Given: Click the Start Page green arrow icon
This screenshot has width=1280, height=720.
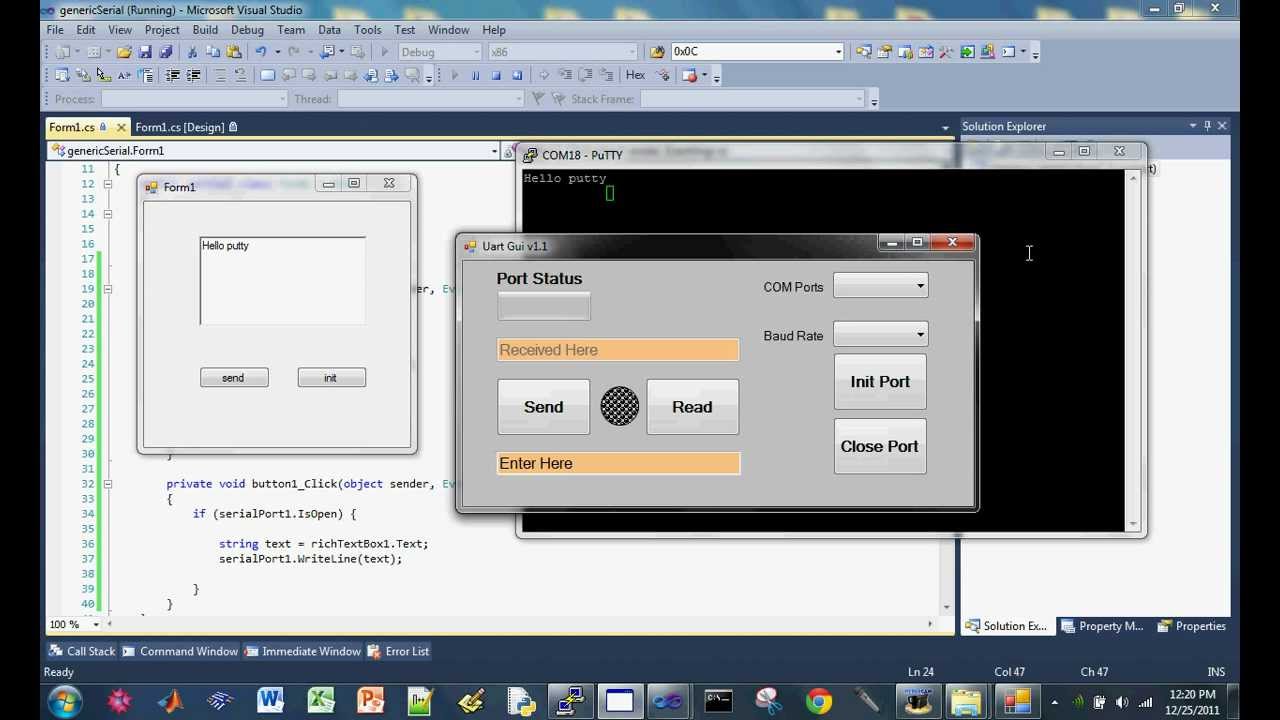Looking at the screenshot, I should pos(967,52).
